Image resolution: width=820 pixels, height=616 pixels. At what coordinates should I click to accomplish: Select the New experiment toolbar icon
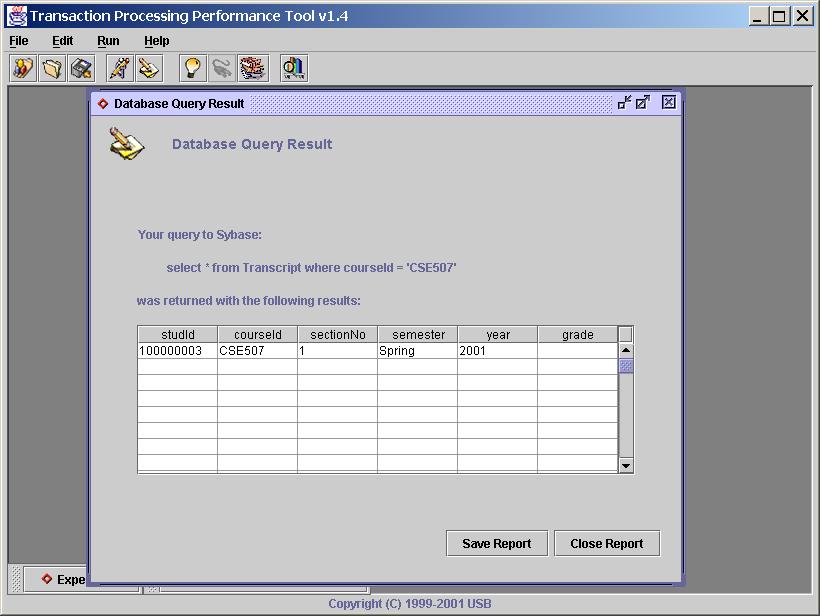coord(21,68)
